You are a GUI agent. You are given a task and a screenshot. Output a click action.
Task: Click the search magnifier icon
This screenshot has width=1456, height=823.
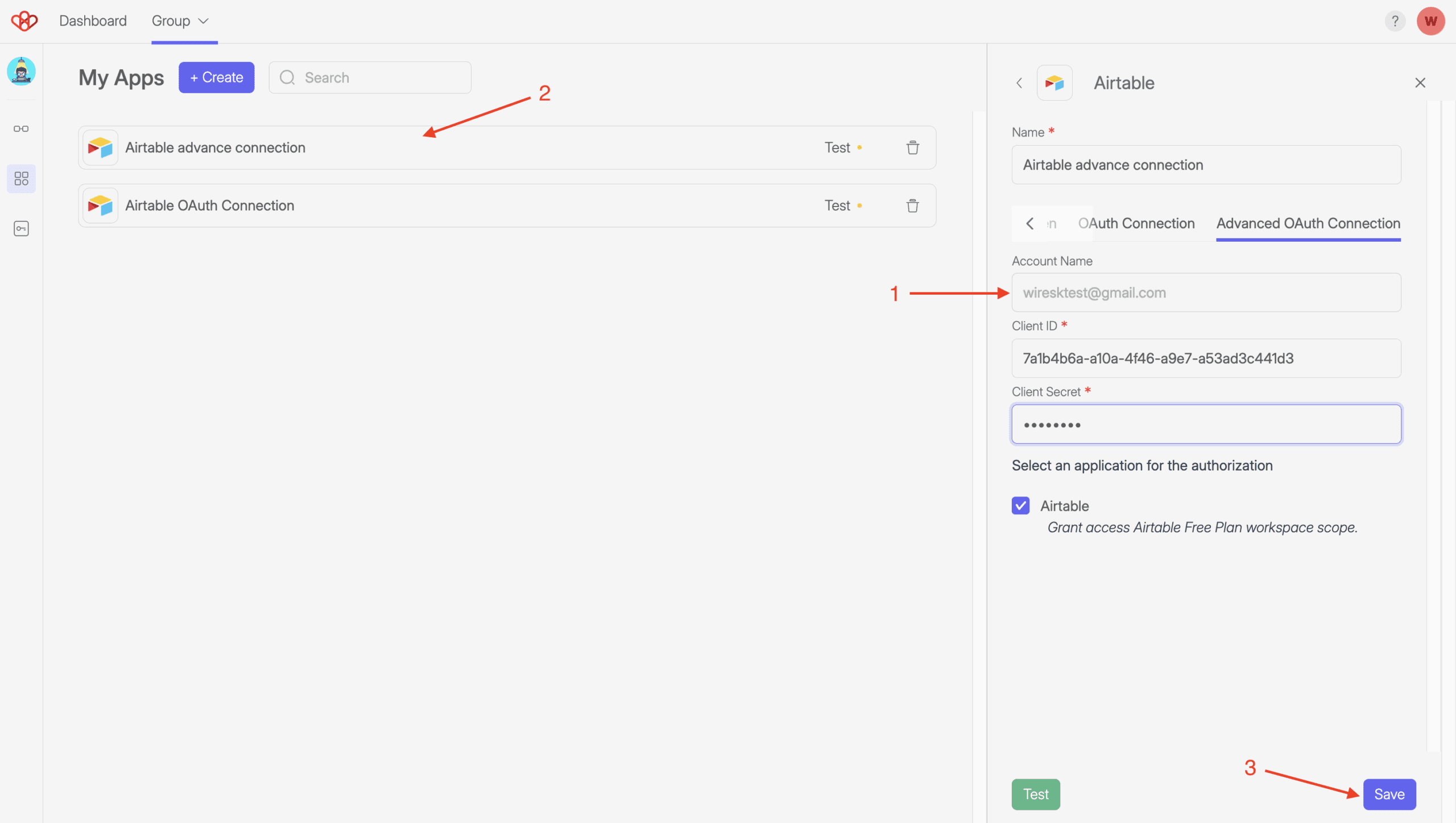(x=287, y=77)
